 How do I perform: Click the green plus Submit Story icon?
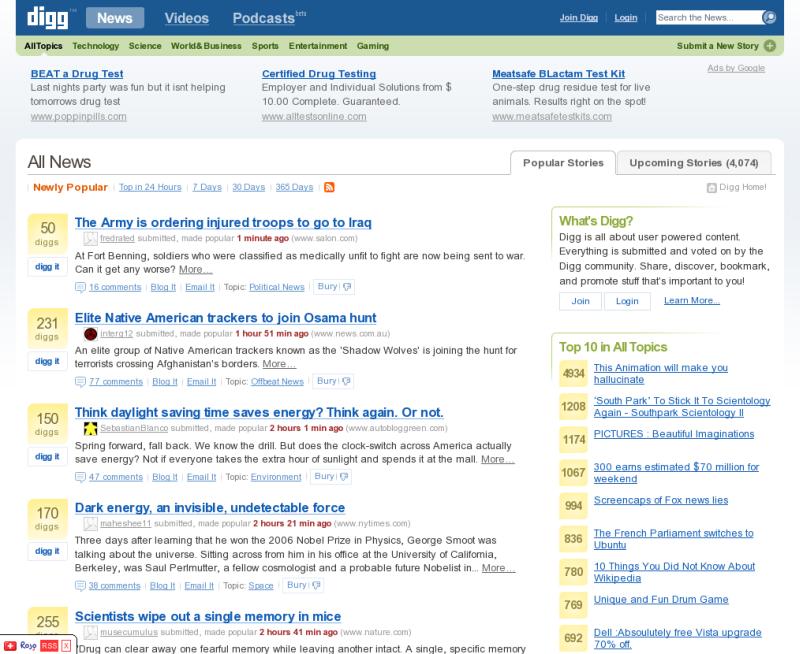[x=769, y=46]
